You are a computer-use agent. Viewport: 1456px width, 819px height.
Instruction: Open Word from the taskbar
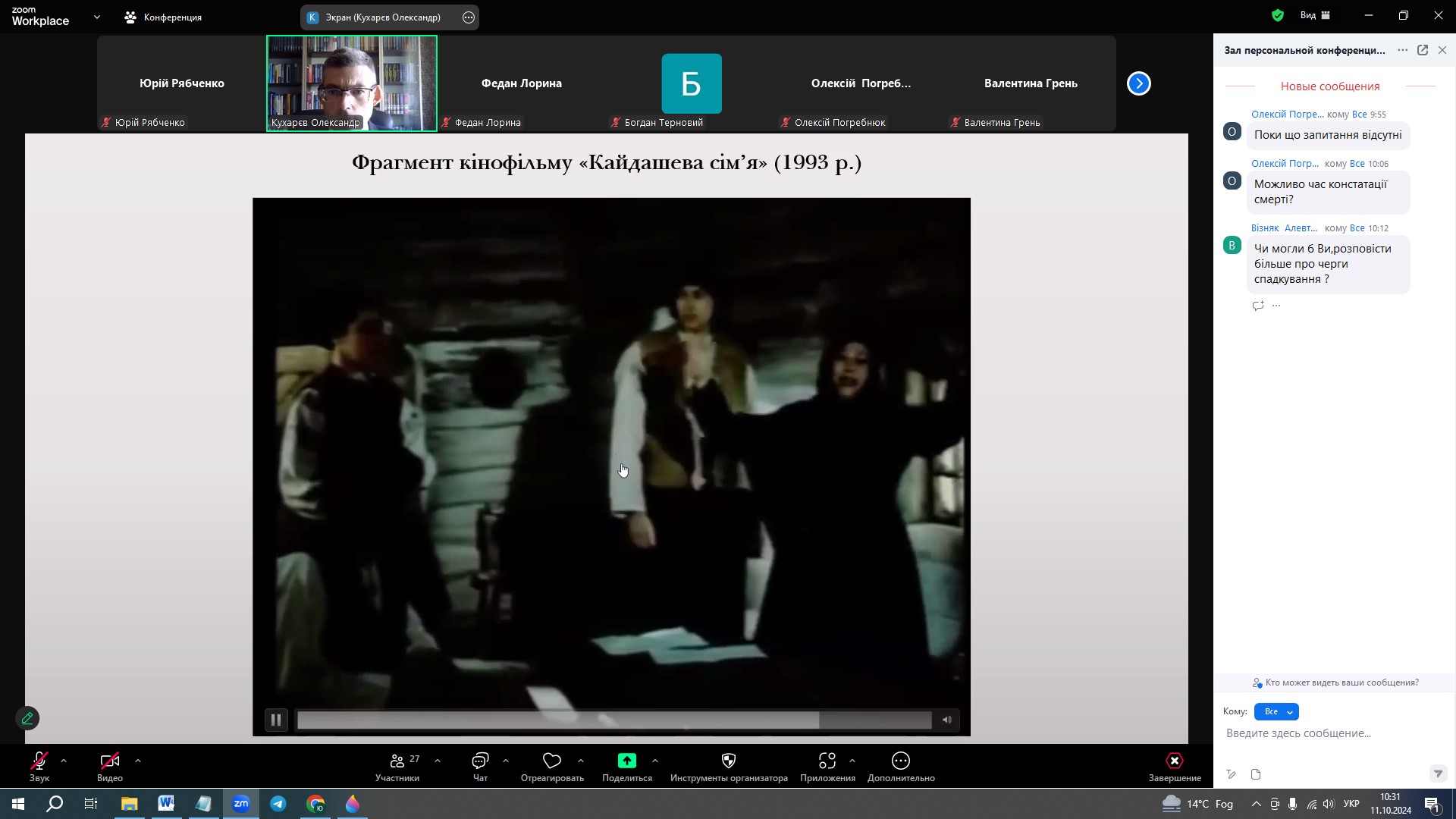click(166, 804)
